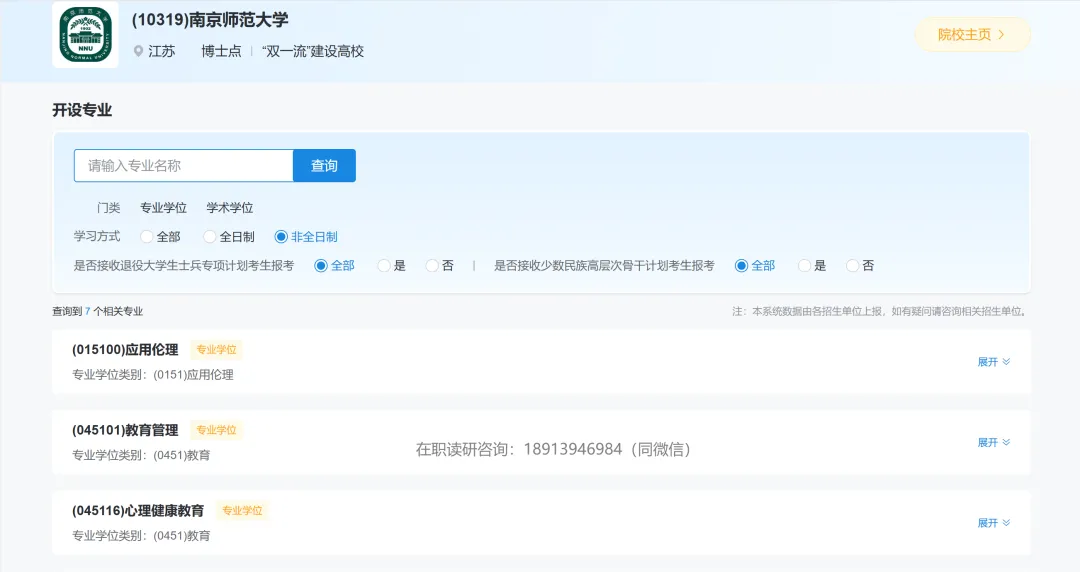Click the (045101)教育管理 major title
The height and width of the screenshot is (572, 1080).
[125, 431]
